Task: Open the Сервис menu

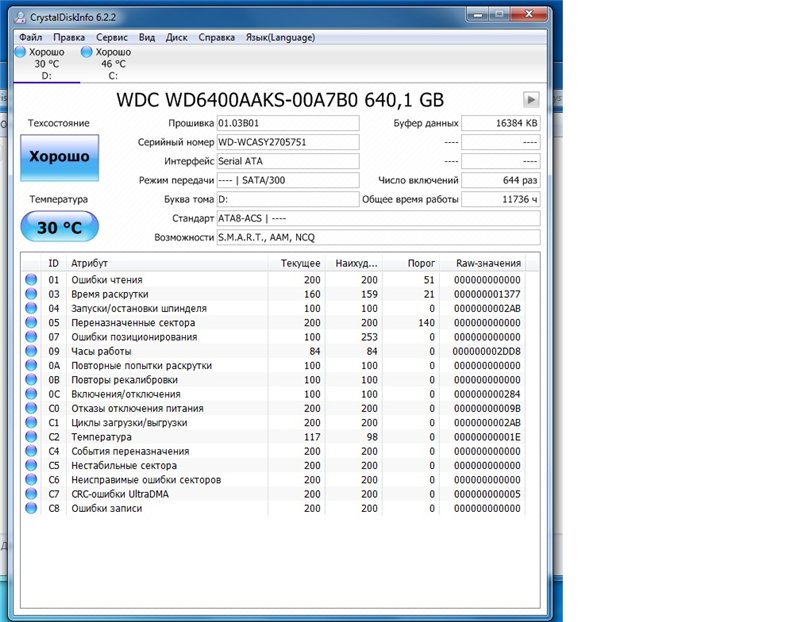Action: tap(112, 37)
